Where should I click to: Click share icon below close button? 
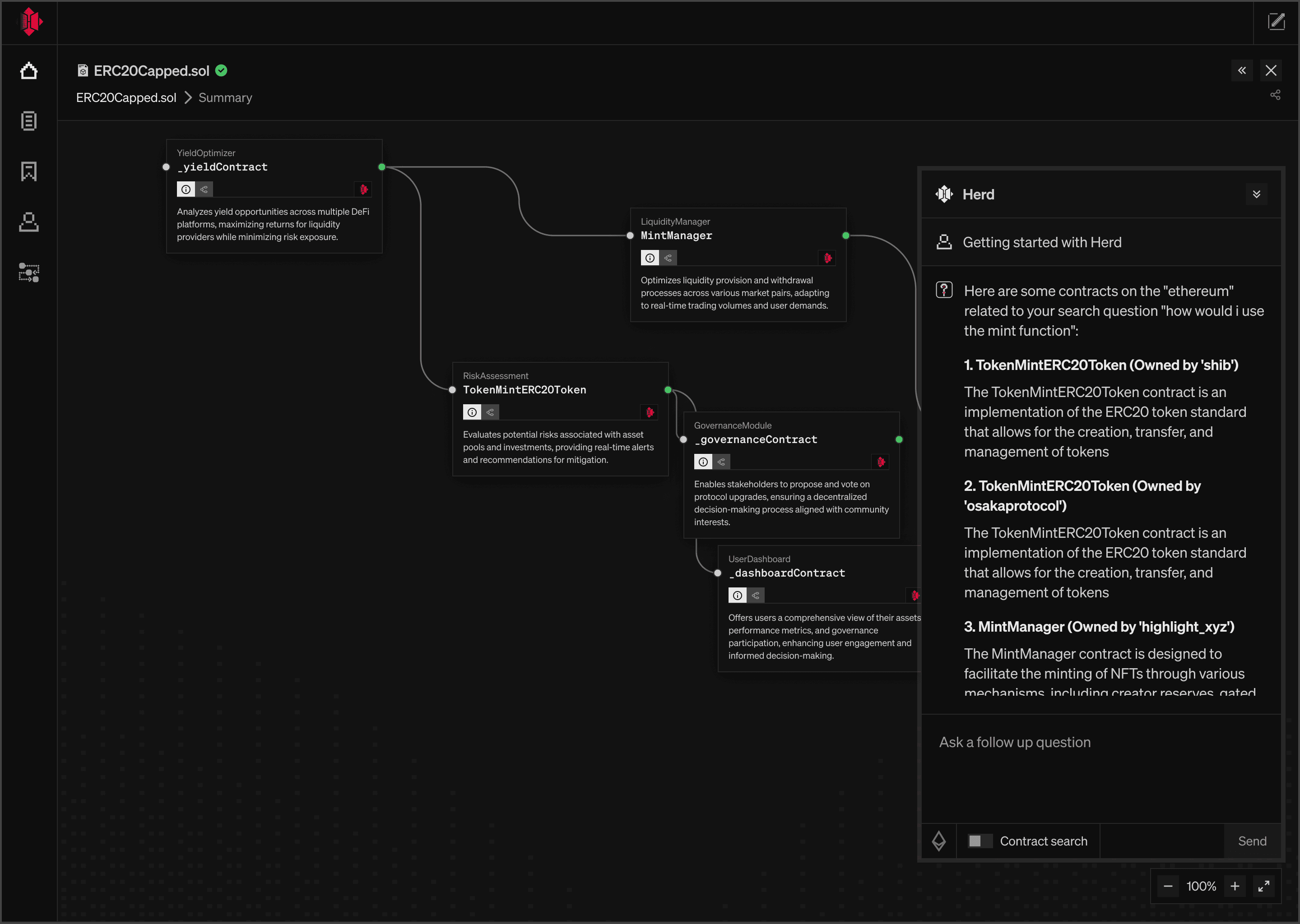click(x=1275, y=95)
